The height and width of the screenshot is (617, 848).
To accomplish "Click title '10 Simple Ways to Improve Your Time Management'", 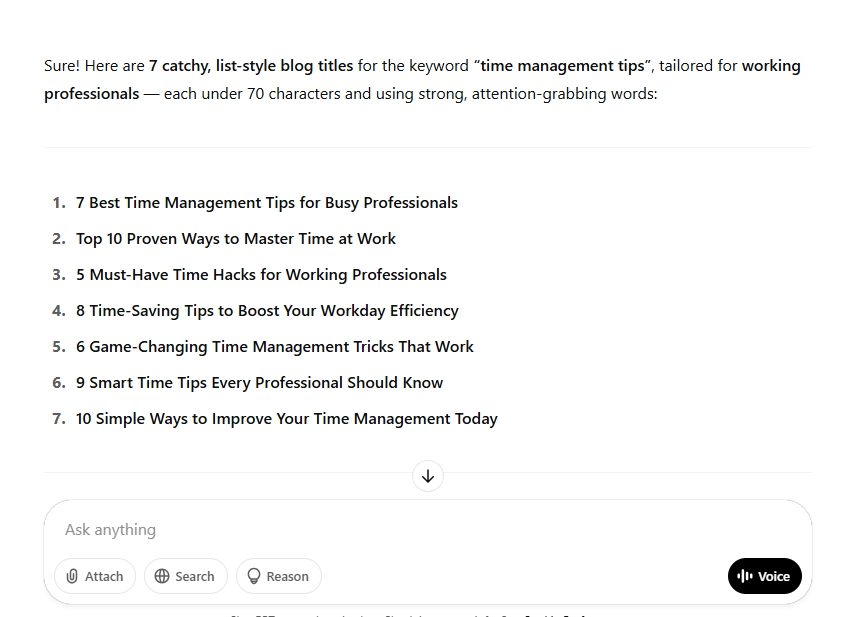I will click(287, 419).
